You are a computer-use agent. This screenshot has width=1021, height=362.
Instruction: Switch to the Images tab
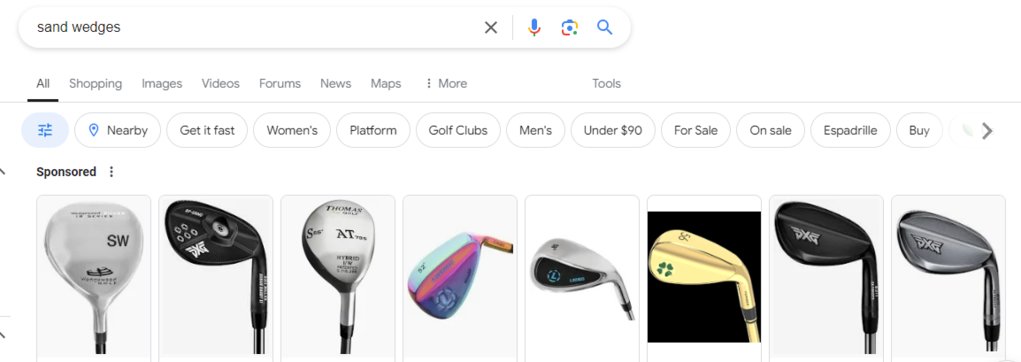click(x=161, y=83)
